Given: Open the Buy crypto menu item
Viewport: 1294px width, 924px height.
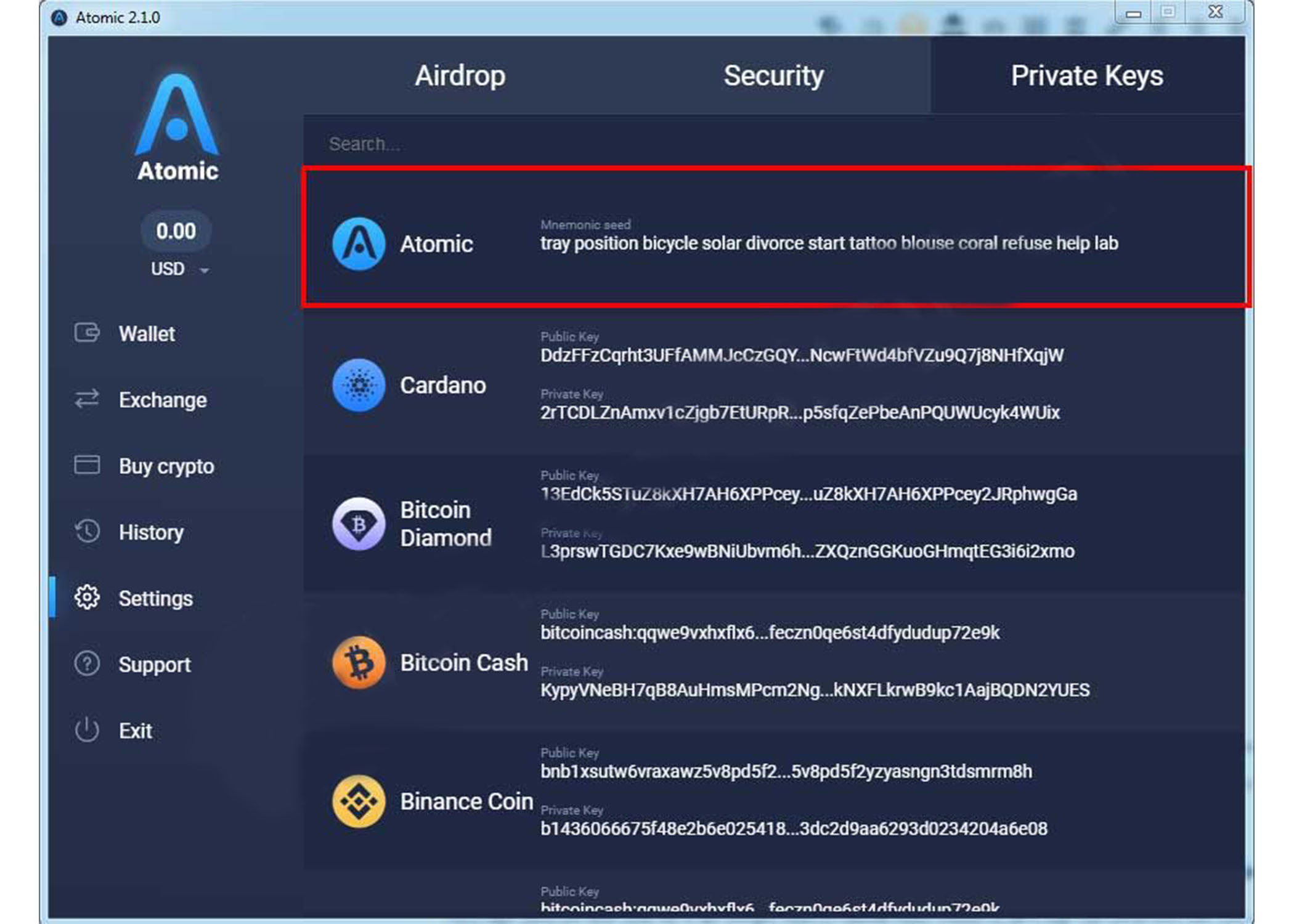Looking at the screenshot, I should coord(166,466).
